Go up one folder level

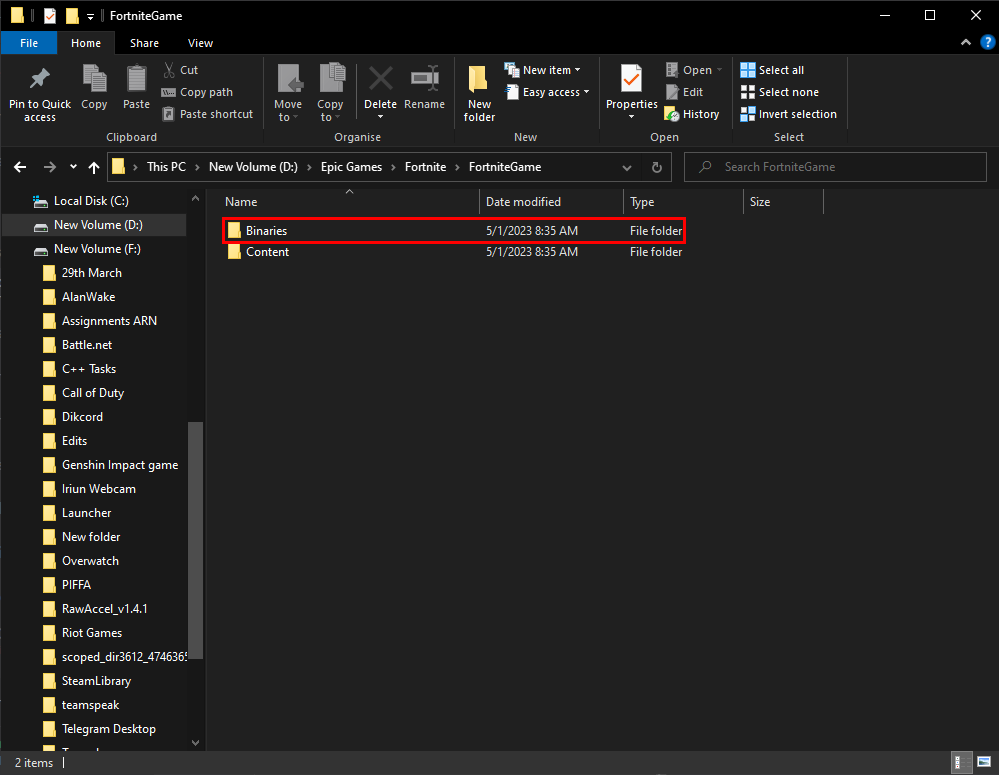click(x=94, y=167)
